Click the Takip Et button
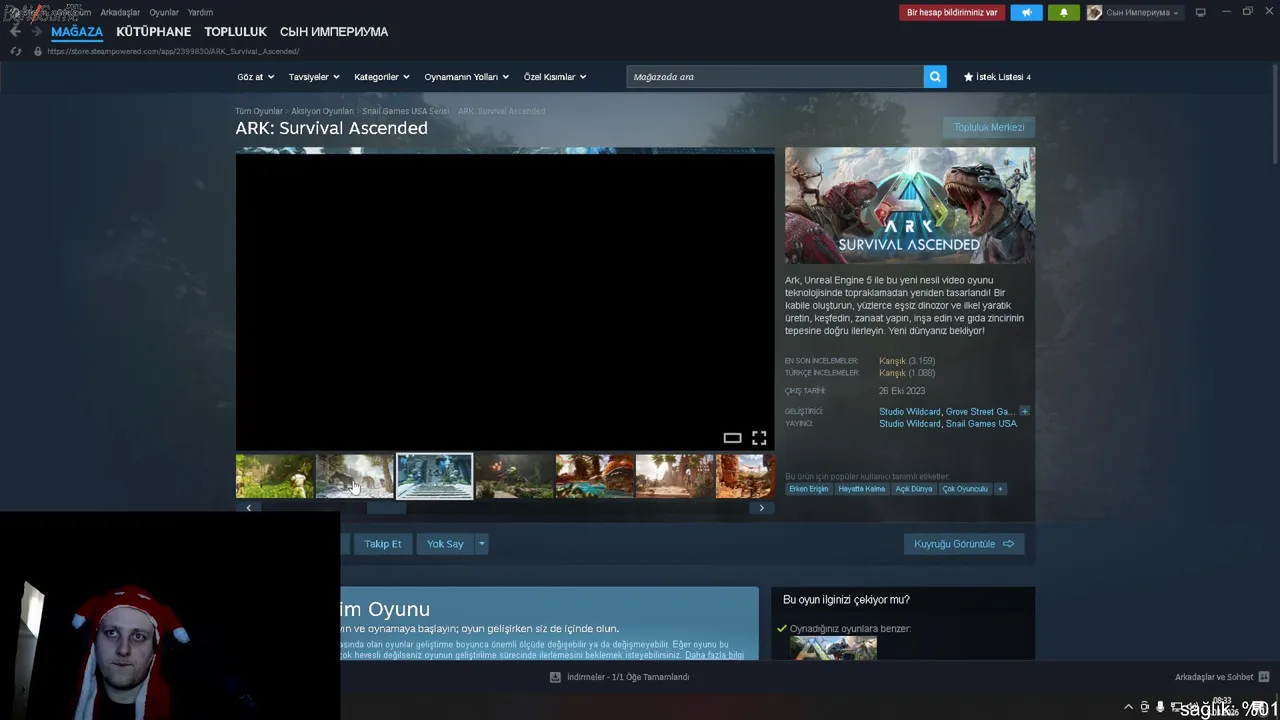This screenshot has height=720, width=1280. 382,544
